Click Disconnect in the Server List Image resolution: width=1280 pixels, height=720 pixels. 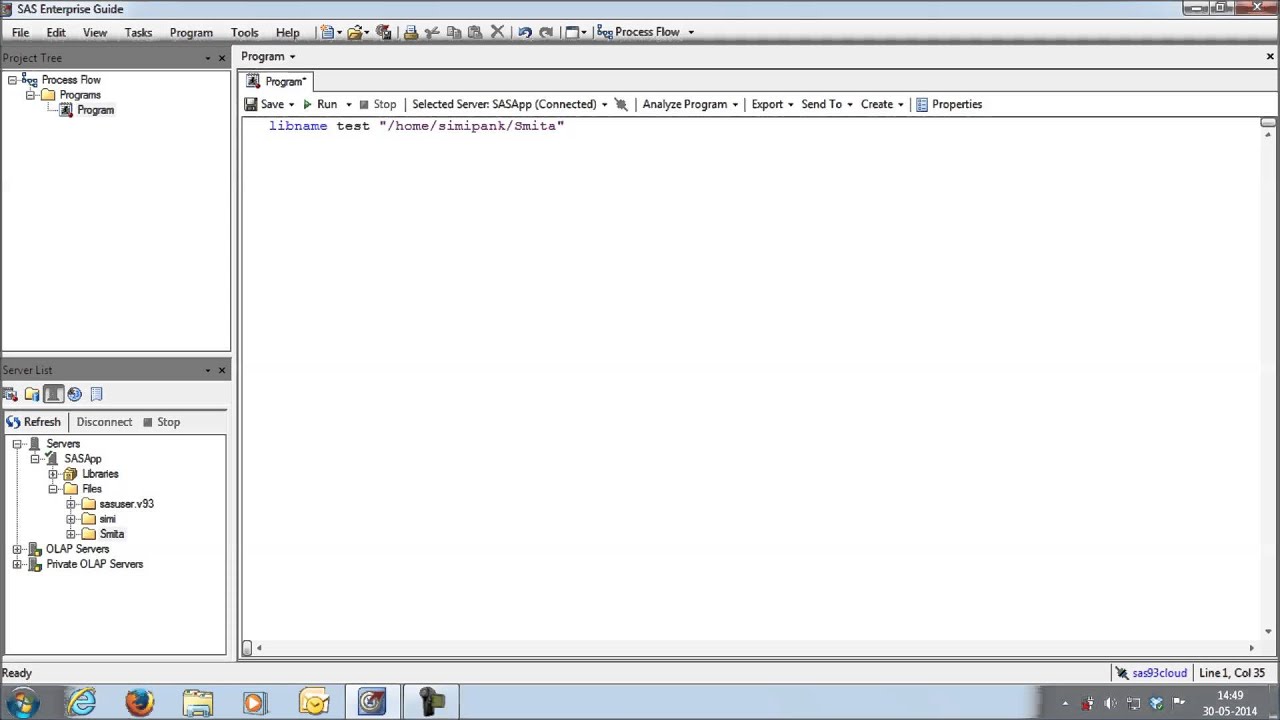104,422
